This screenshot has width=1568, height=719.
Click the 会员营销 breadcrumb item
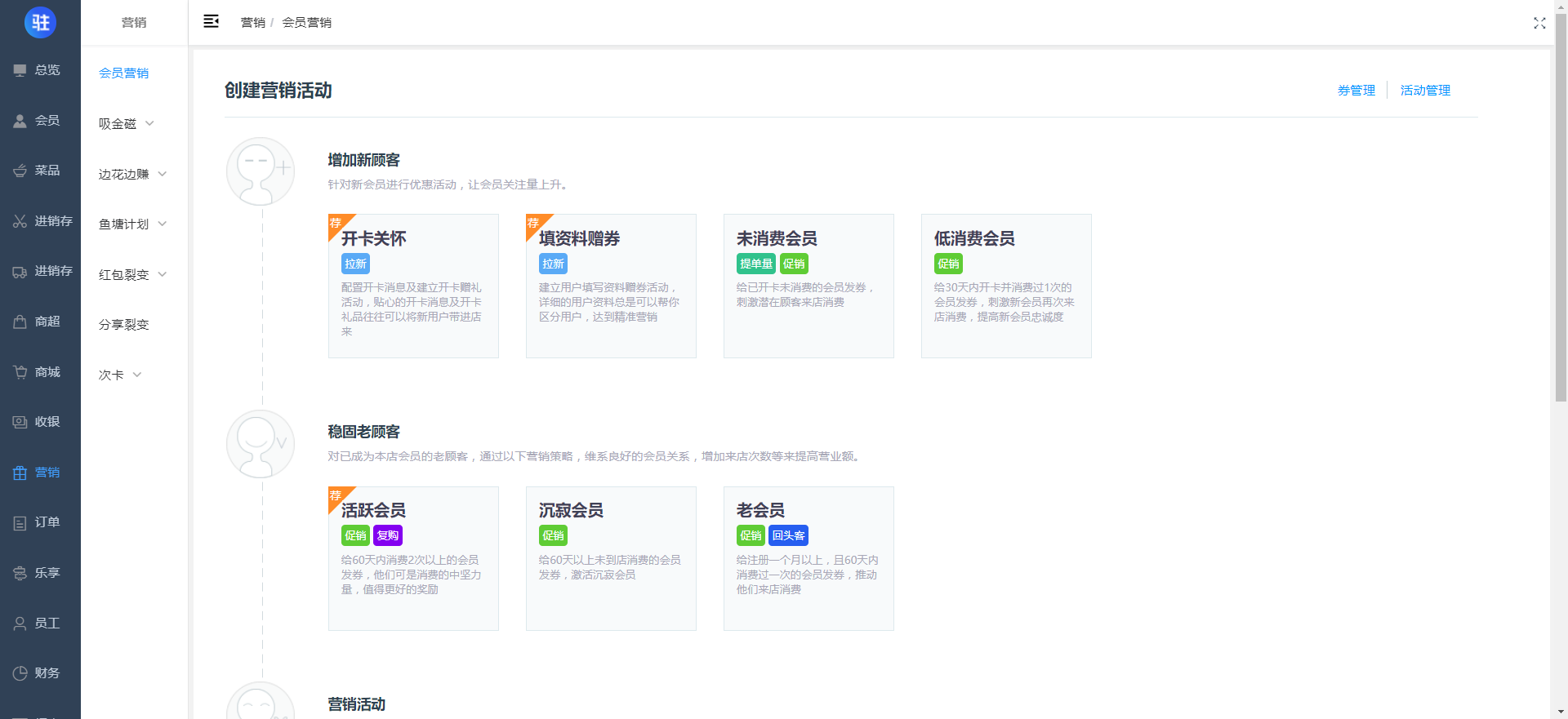pos(307,22)
